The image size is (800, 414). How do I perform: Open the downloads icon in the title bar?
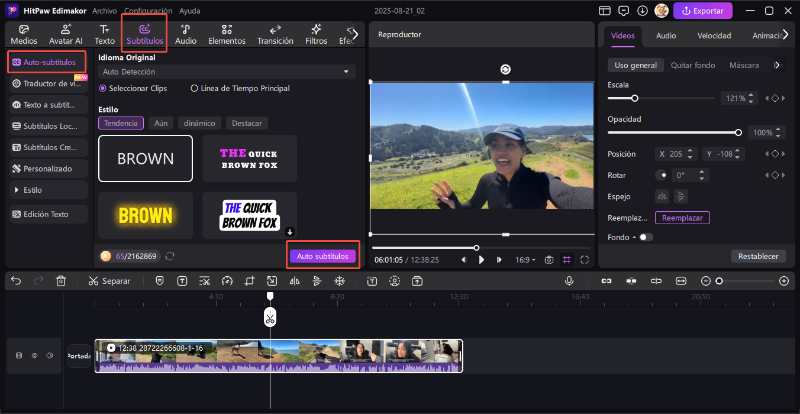point(642,11)
